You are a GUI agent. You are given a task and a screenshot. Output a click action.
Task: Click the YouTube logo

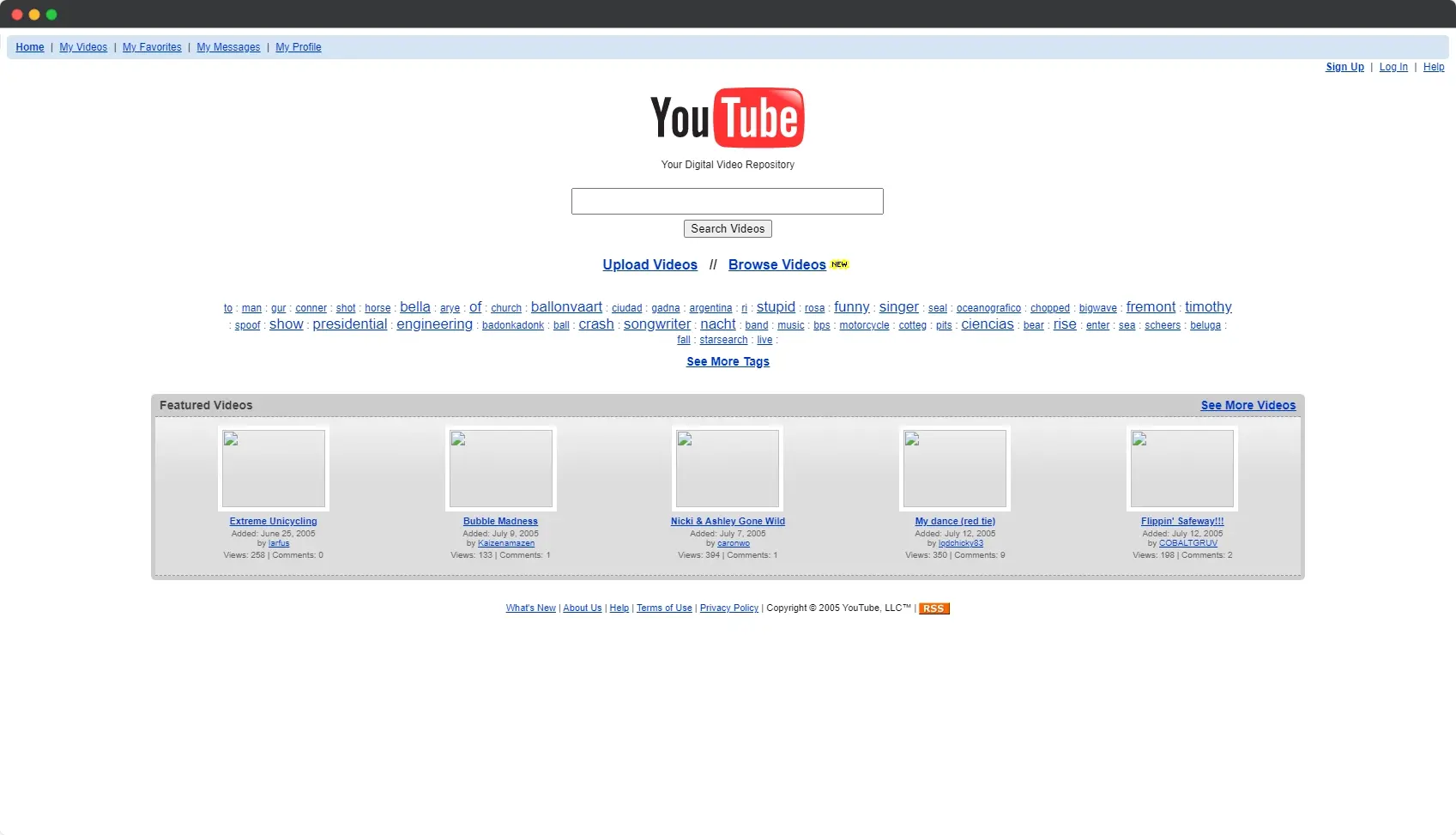728,118
